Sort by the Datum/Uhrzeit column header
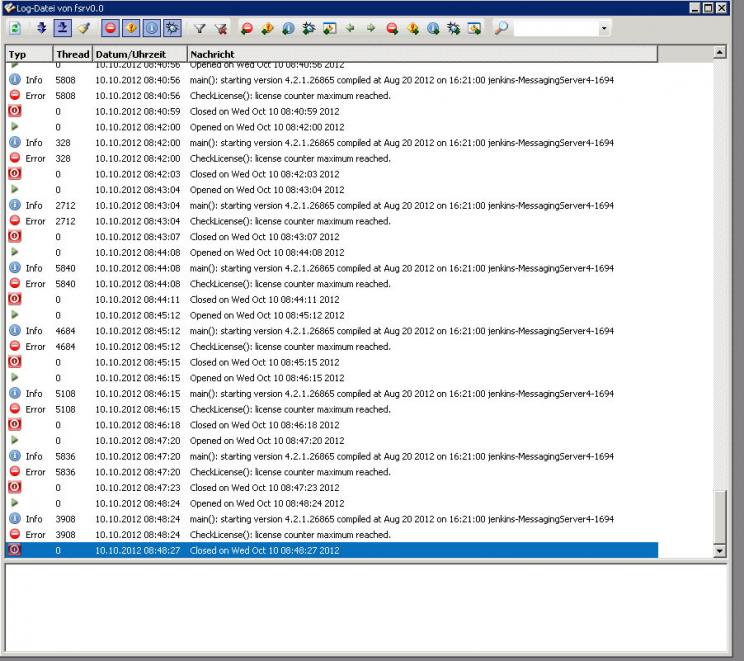The image size is (744, 661). click(x=138, y=53)
